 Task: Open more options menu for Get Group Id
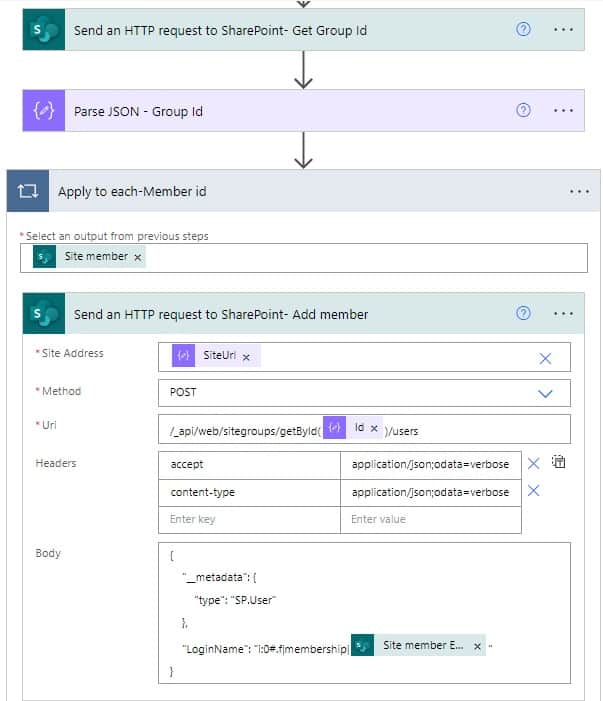click(x=563, y=30)
